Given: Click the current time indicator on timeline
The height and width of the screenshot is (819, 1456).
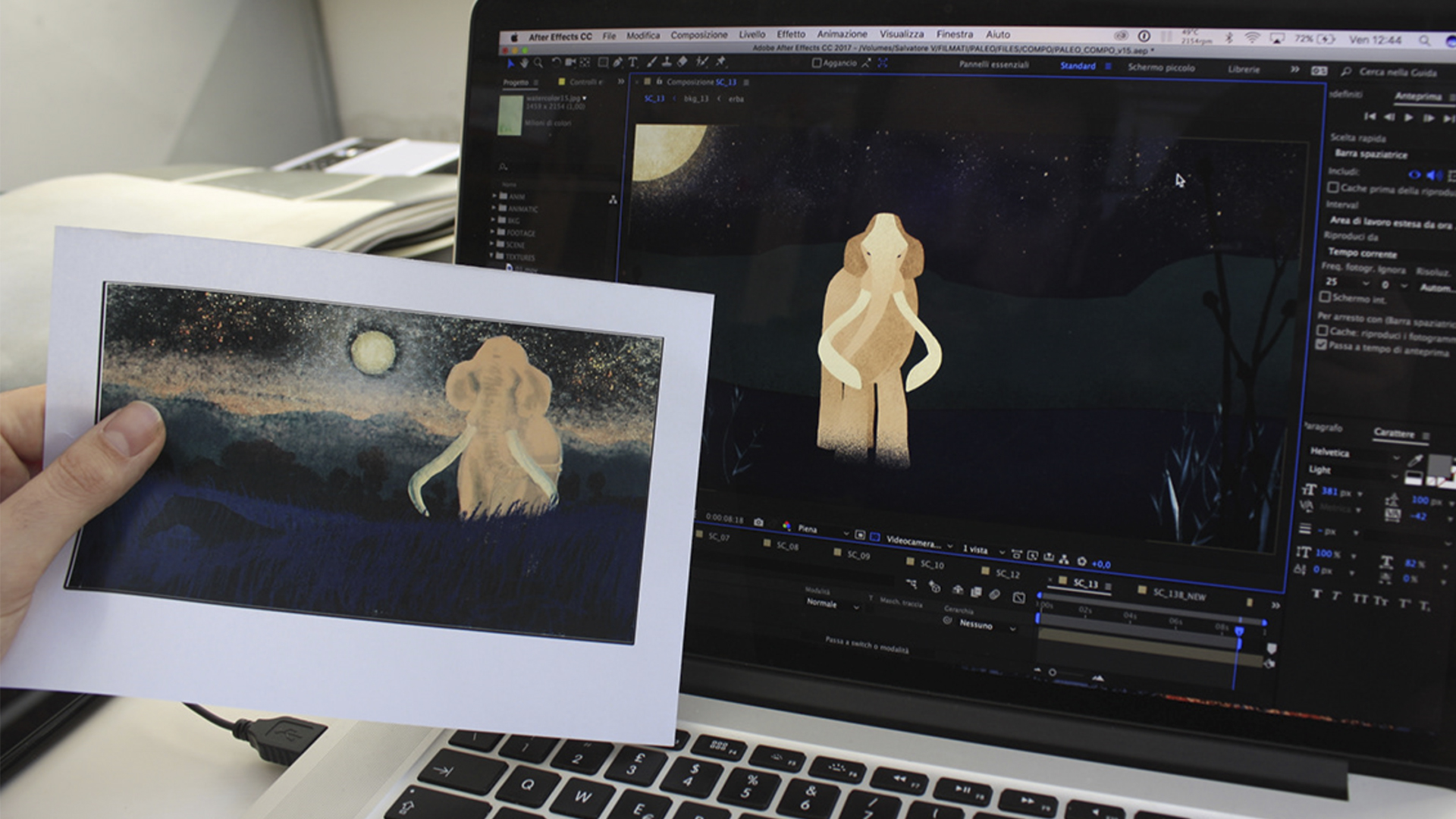Looking at the screenshot, I should [x=1239, y=631].
